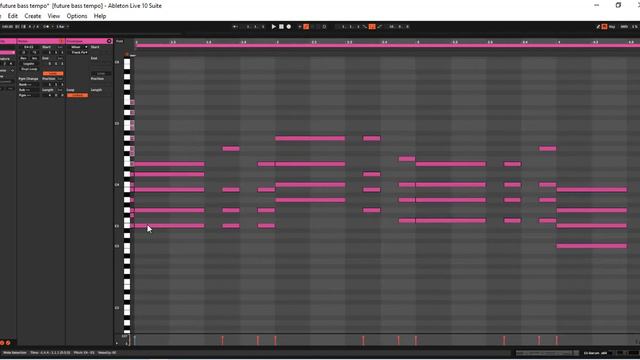Click the Start Set button
640x360 pixels.
coord(60,47)
